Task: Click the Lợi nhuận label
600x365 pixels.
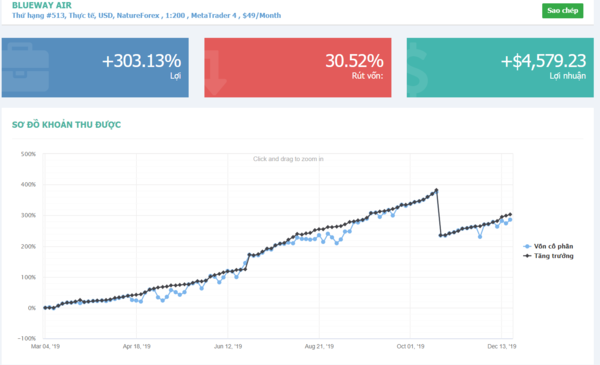Action: 568,76
